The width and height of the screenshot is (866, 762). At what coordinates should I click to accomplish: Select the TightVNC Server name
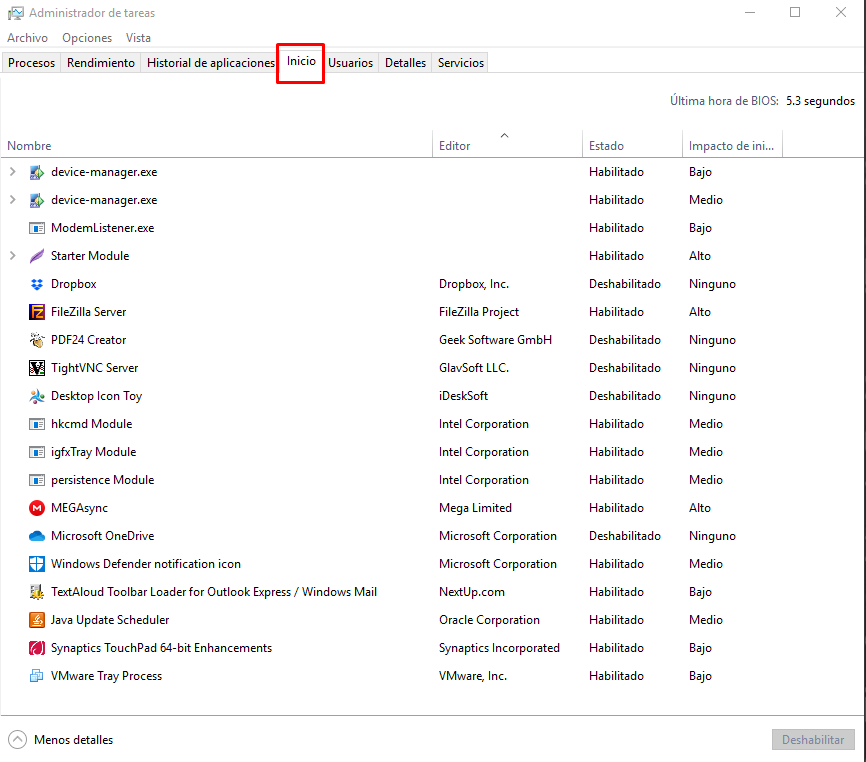pyautogui.click(x=94, y=368)
